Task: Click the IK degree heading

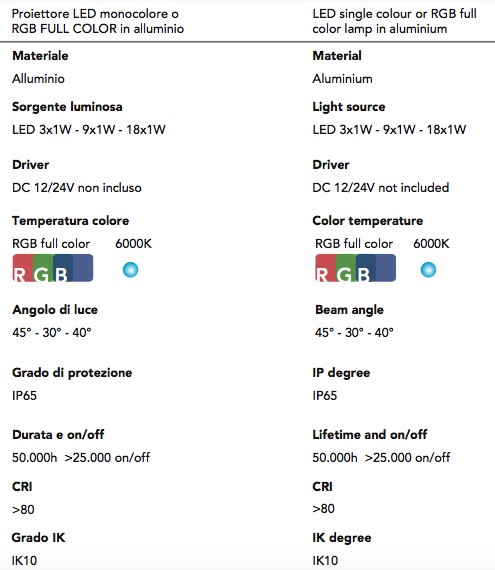Action: tap(342, 538)
